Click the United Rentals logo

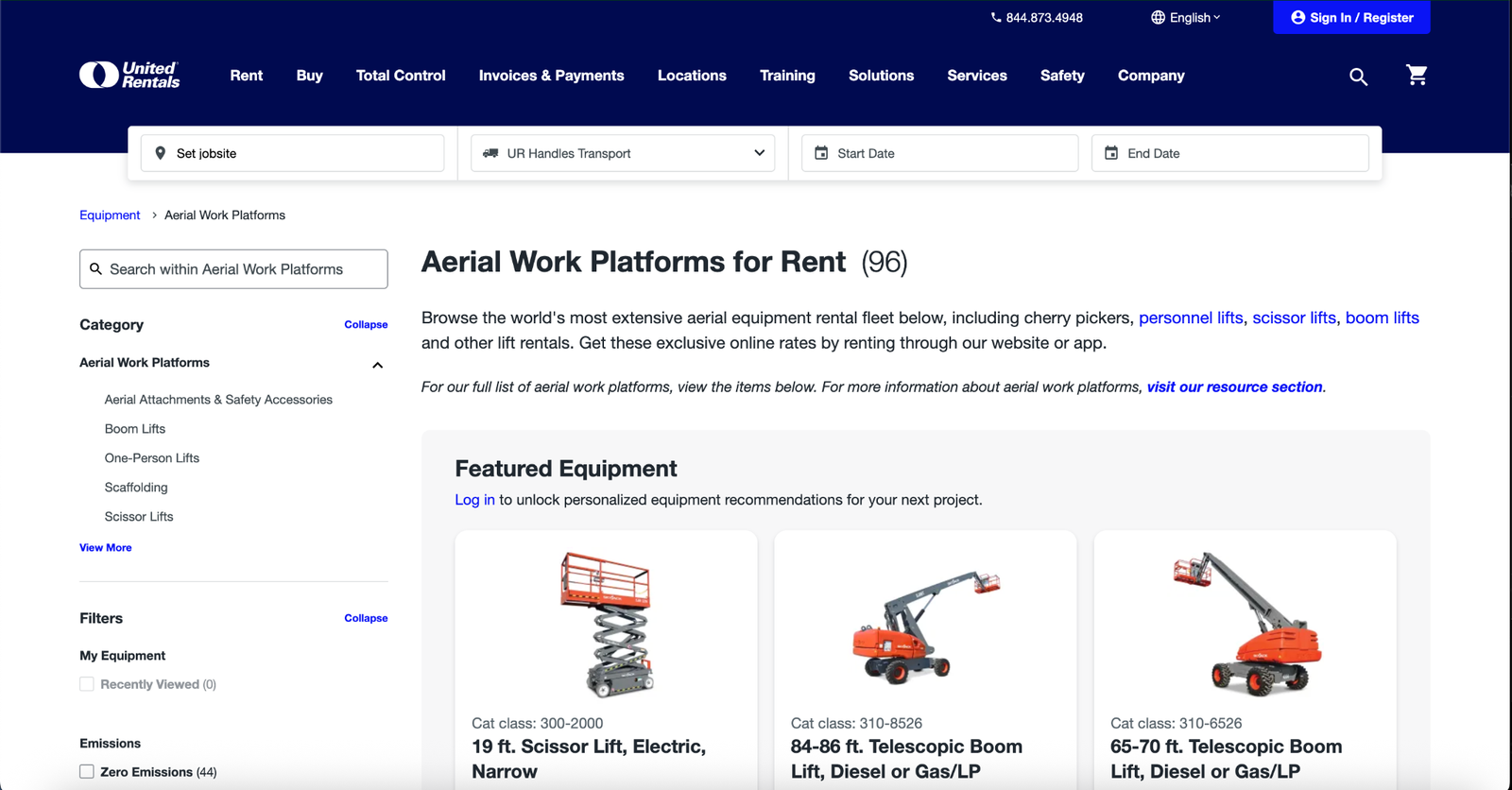129,75
